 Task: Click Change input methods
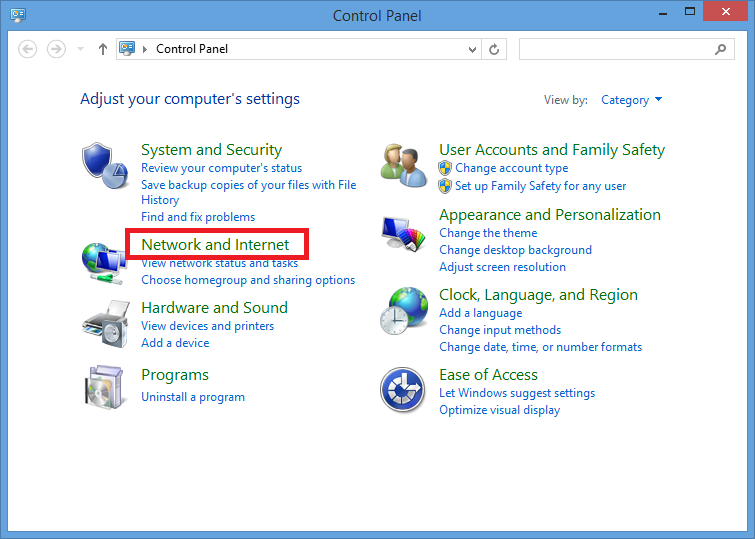tap(500, 330)
